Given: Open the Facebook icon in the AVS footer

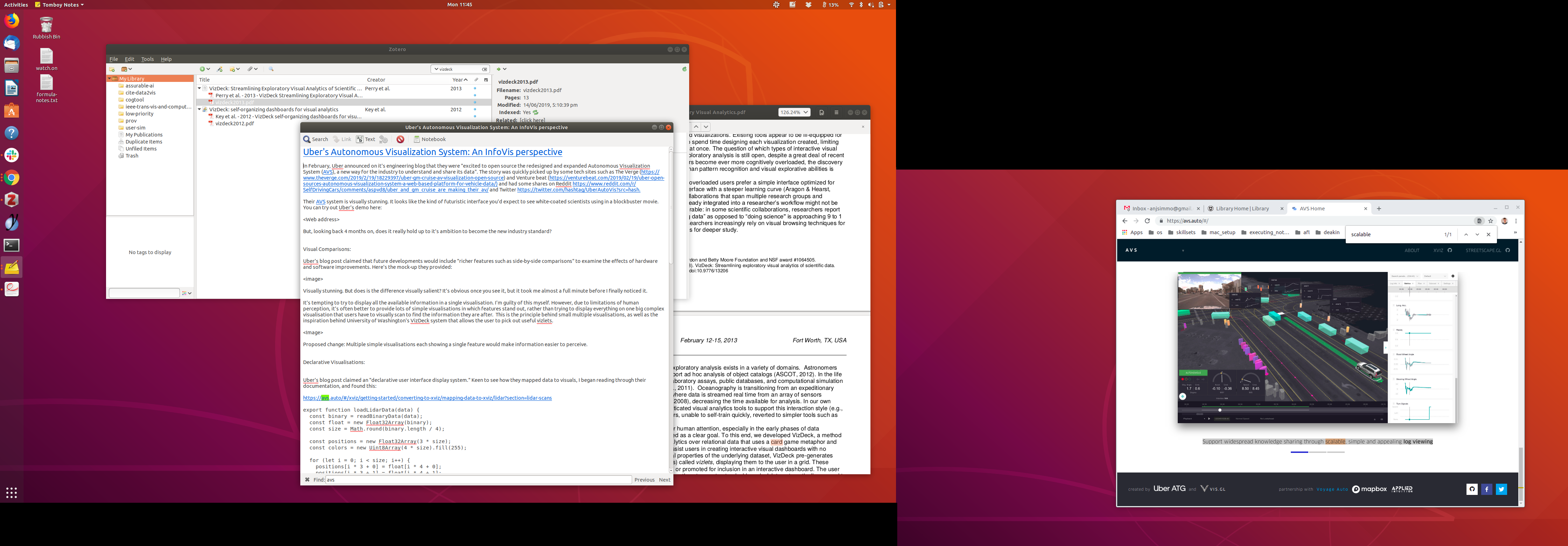Looking at the screenshot, I should click(1486, 489).
